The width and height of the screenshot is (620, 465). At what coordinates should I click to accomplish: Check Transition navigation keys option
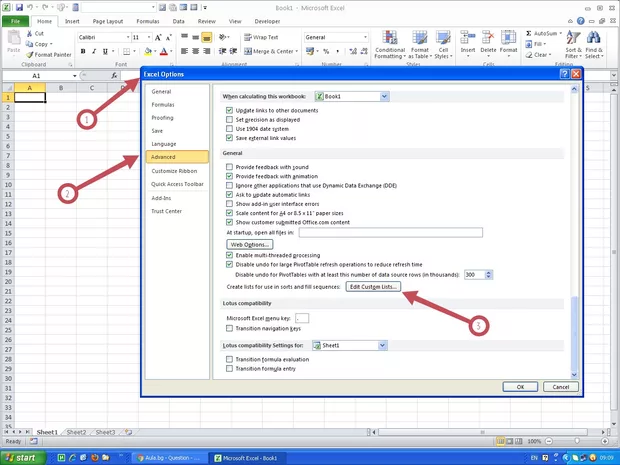(229, 328)
